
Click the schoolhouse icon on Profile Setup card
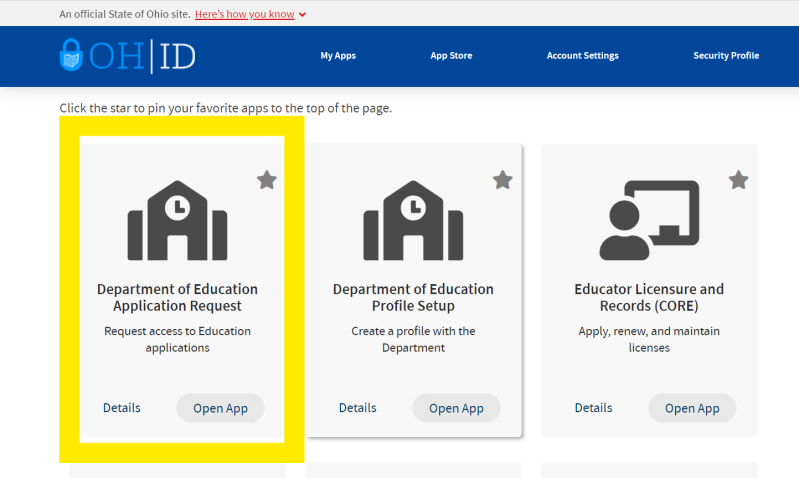(x=413, y=220)
